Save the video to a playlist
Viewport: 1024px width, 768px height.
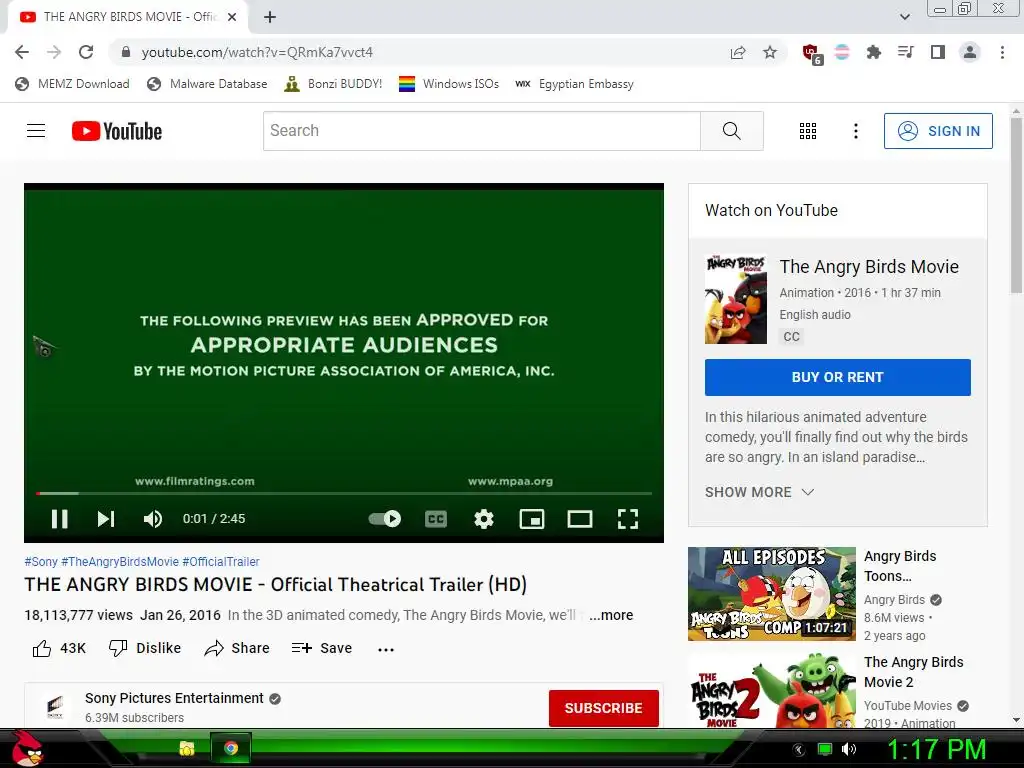(x=321, y=648)
